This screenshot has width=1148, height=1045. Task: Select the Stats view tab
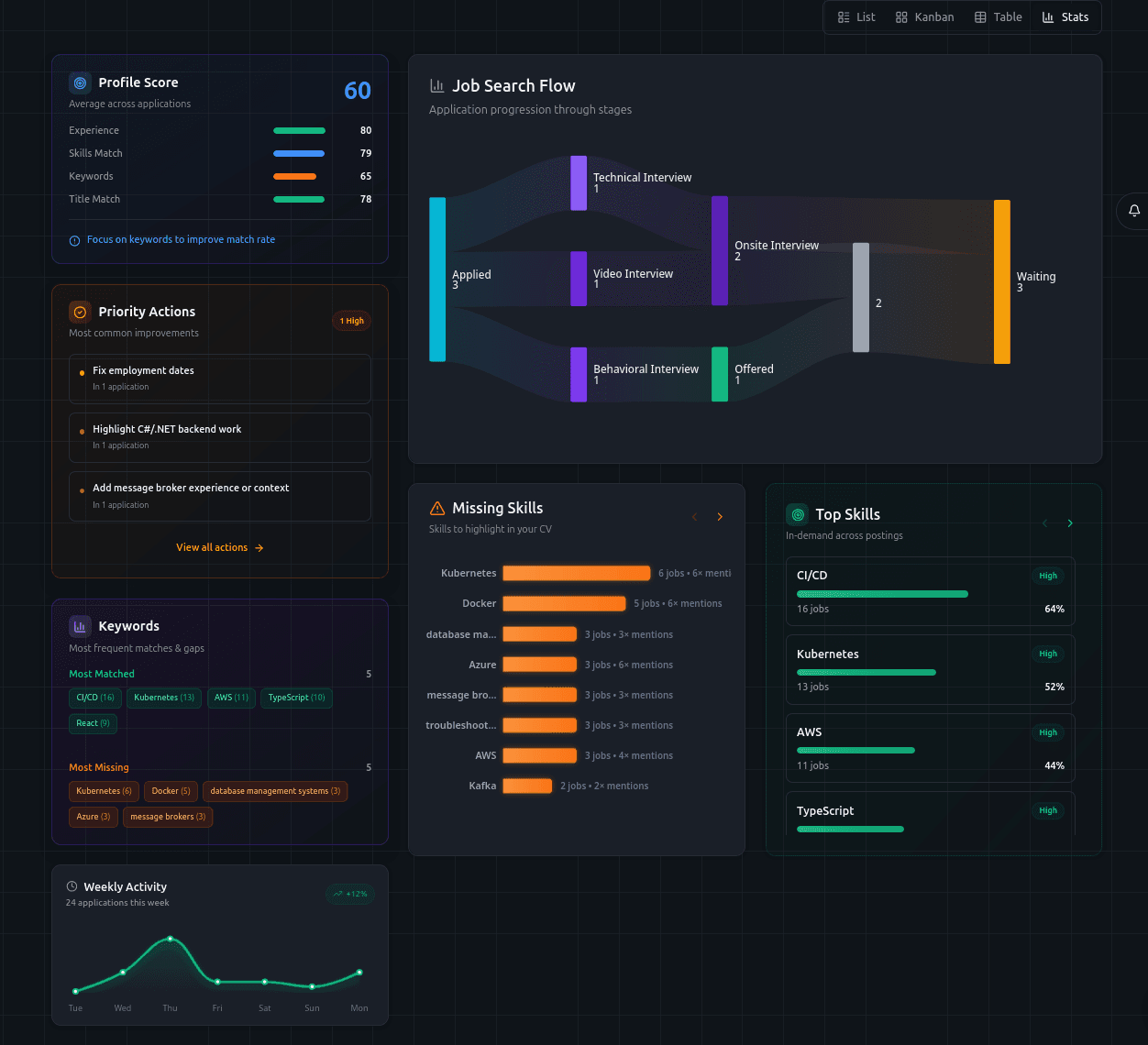(x=1065, y=17)
